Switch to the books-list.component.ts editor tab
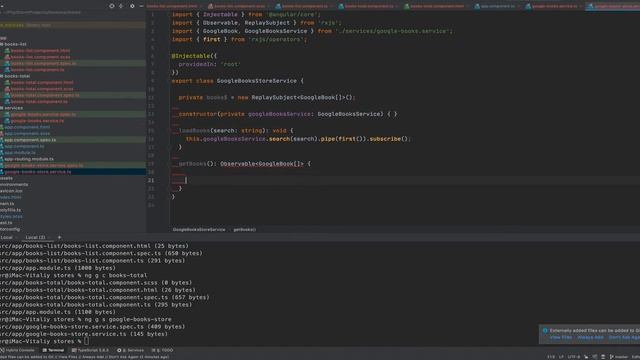Image resolution: width=640 pixels, height=360 pixels. [x=304, y=6]
